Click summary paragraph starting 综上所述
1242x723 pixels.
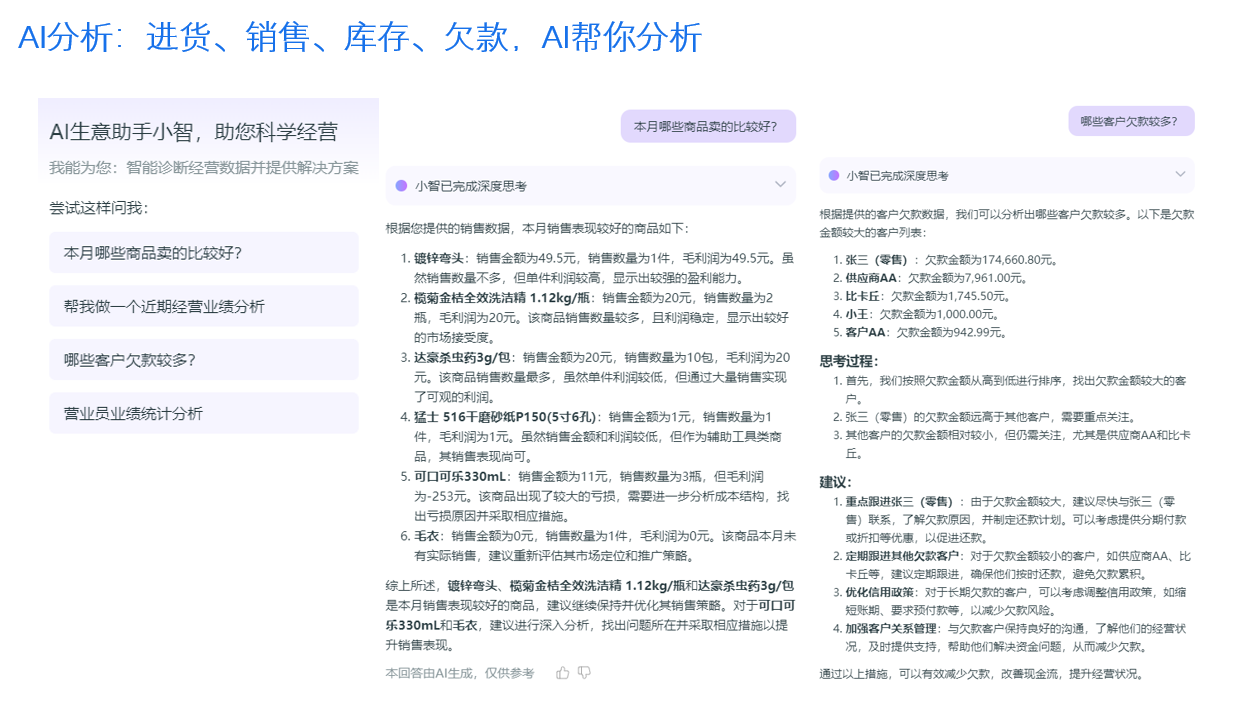pos(591,614)
